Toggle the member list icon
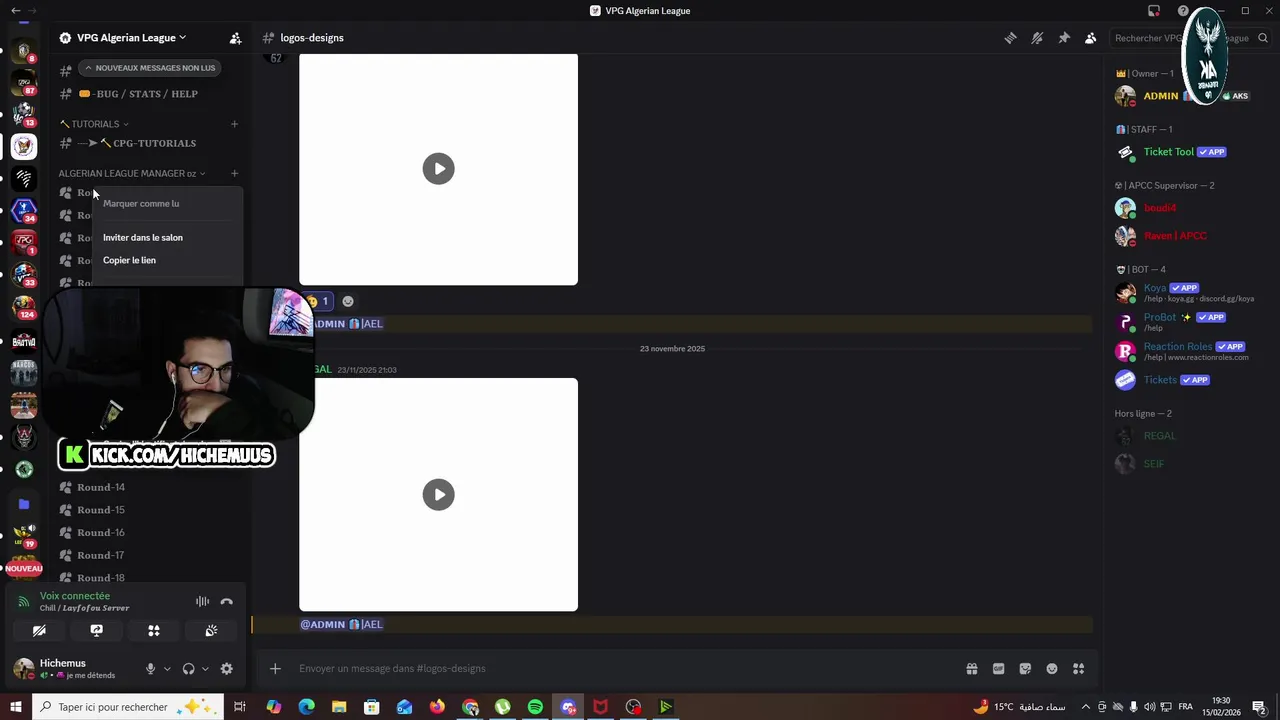Screen dimensions: 1280x720 [1091, 38]
